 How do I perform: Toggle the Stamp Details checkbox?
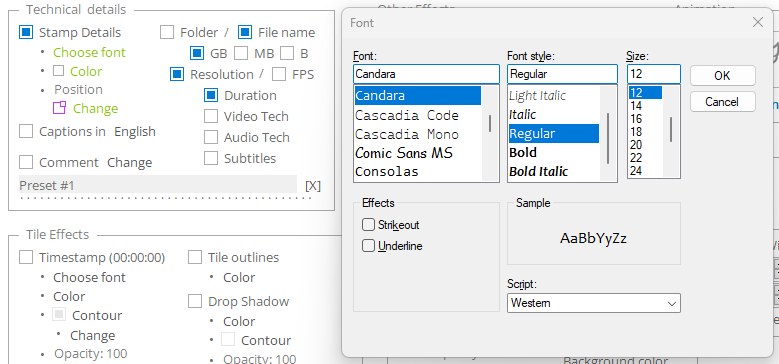point(26,32)
